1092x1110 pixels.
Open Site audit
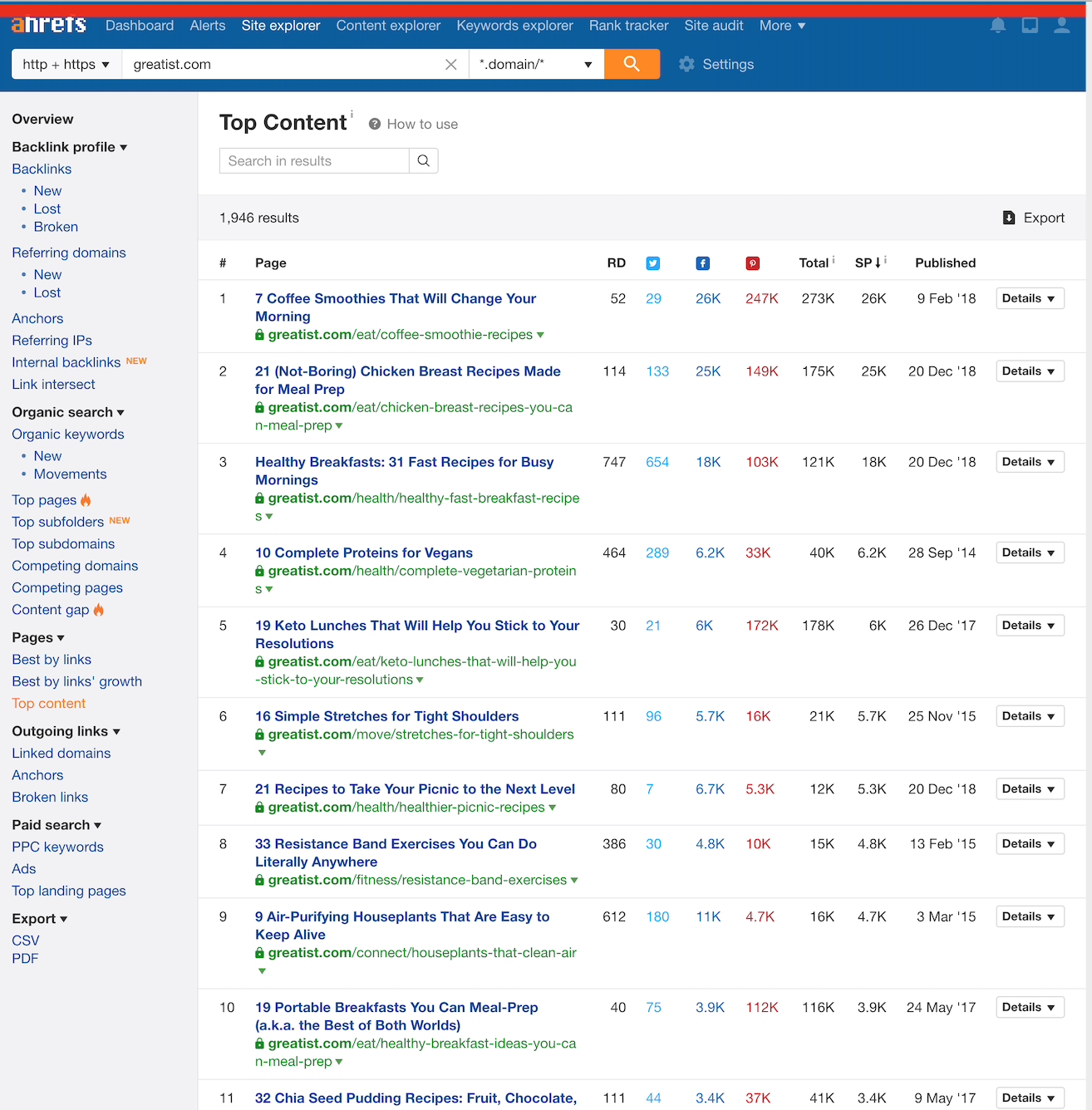coord(714,26)
